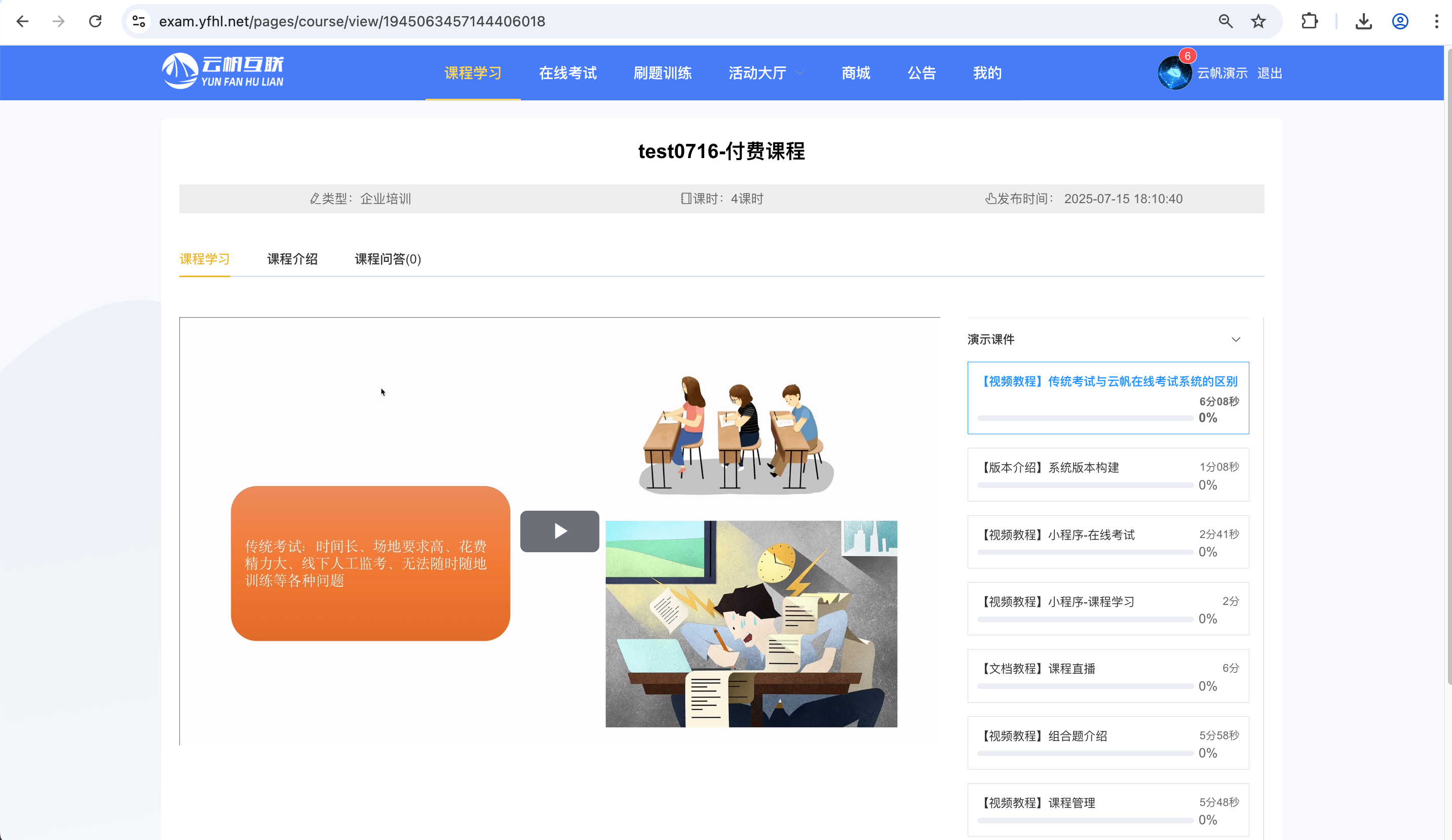Viewport: 1452px width, 840px height.
Task: Collapse the 演示课件 section chevron
Action: pos(1236,339)
